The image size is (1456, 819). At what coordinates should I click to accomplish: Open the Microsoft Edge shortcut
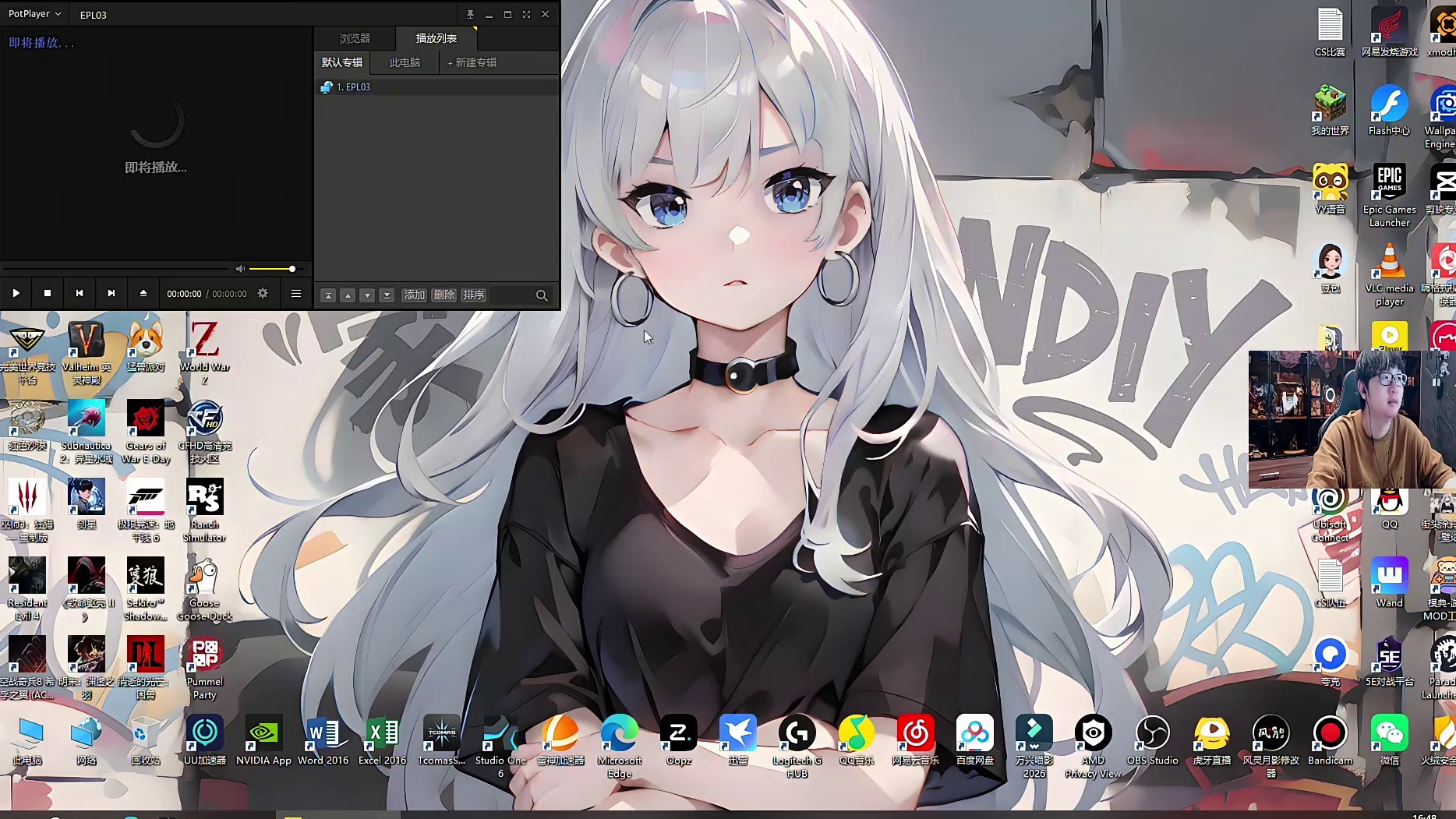point(620,746)
